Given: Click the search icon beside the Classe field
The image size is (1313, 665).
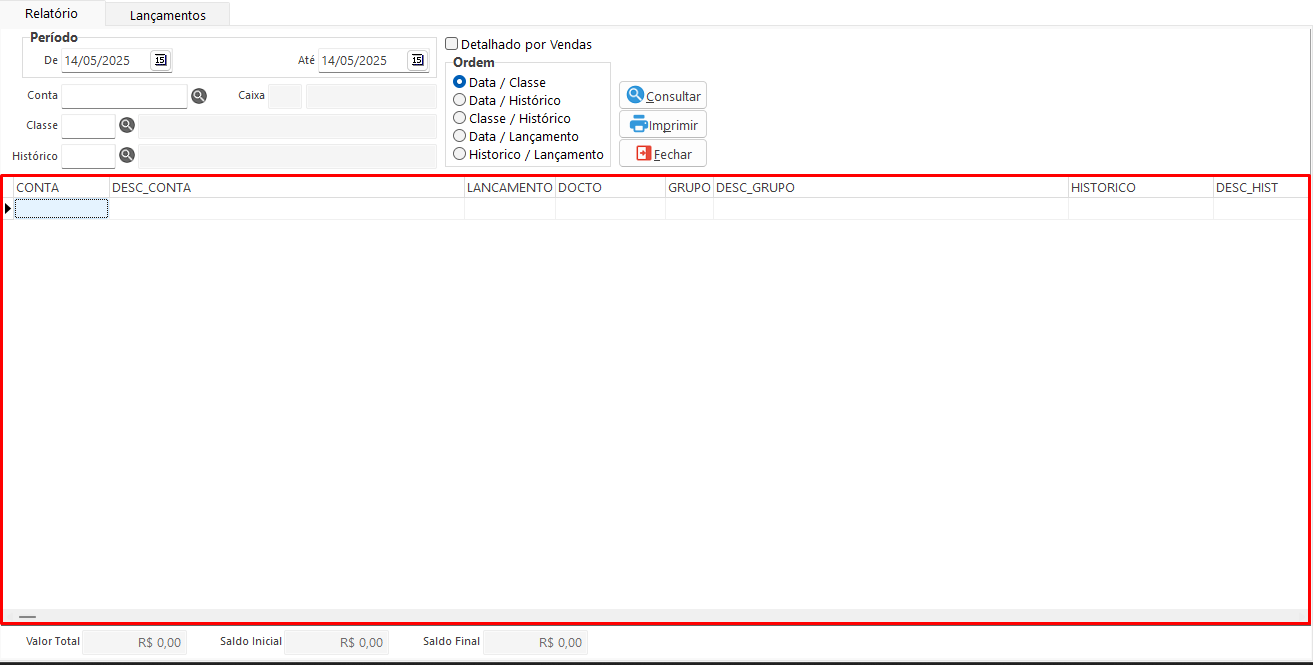Looking at the screenshot, I should point(127,126).
